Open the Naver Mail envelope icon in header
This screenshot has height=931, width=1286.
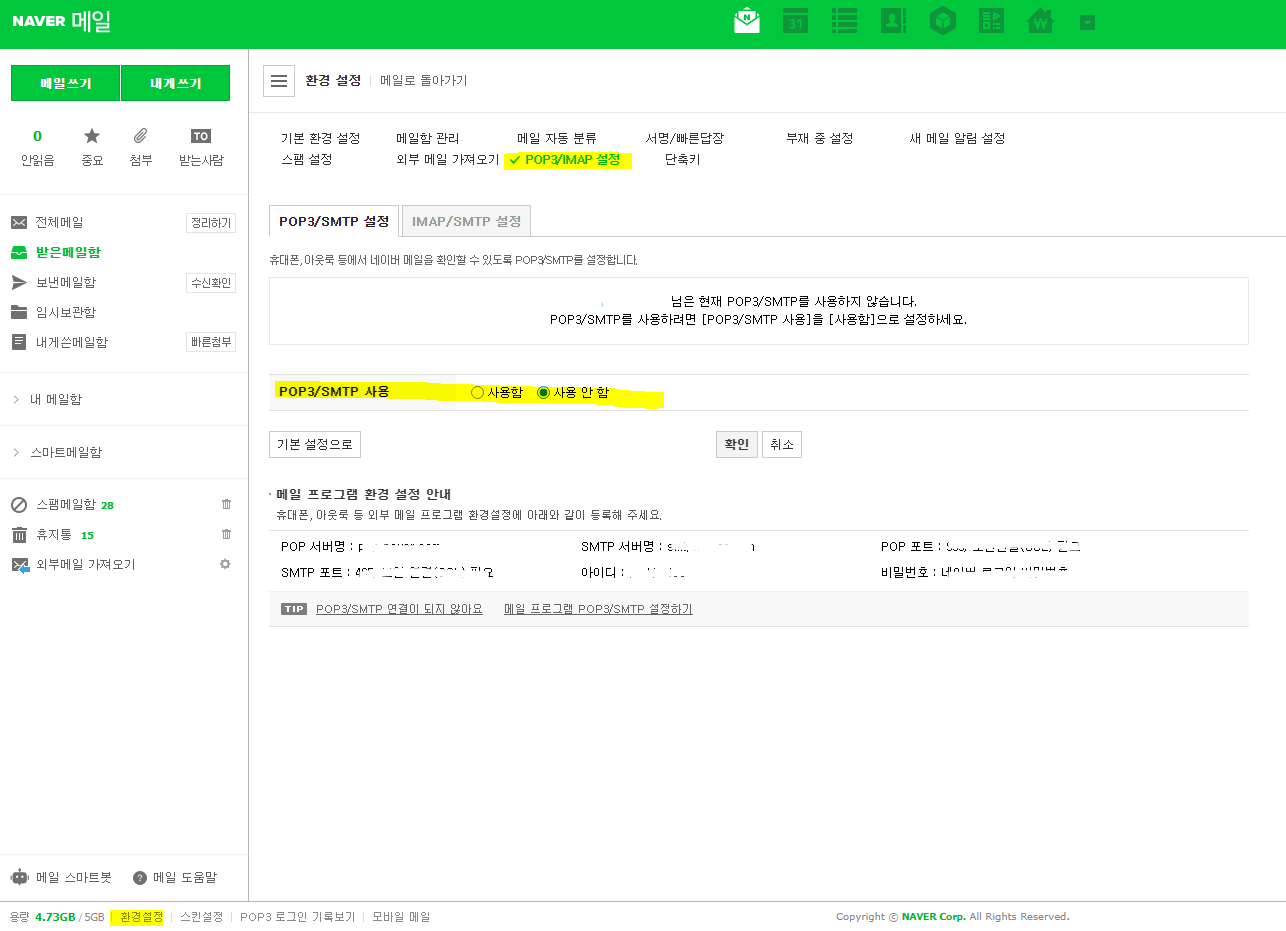pyautogui.click(x=746, y=21)
